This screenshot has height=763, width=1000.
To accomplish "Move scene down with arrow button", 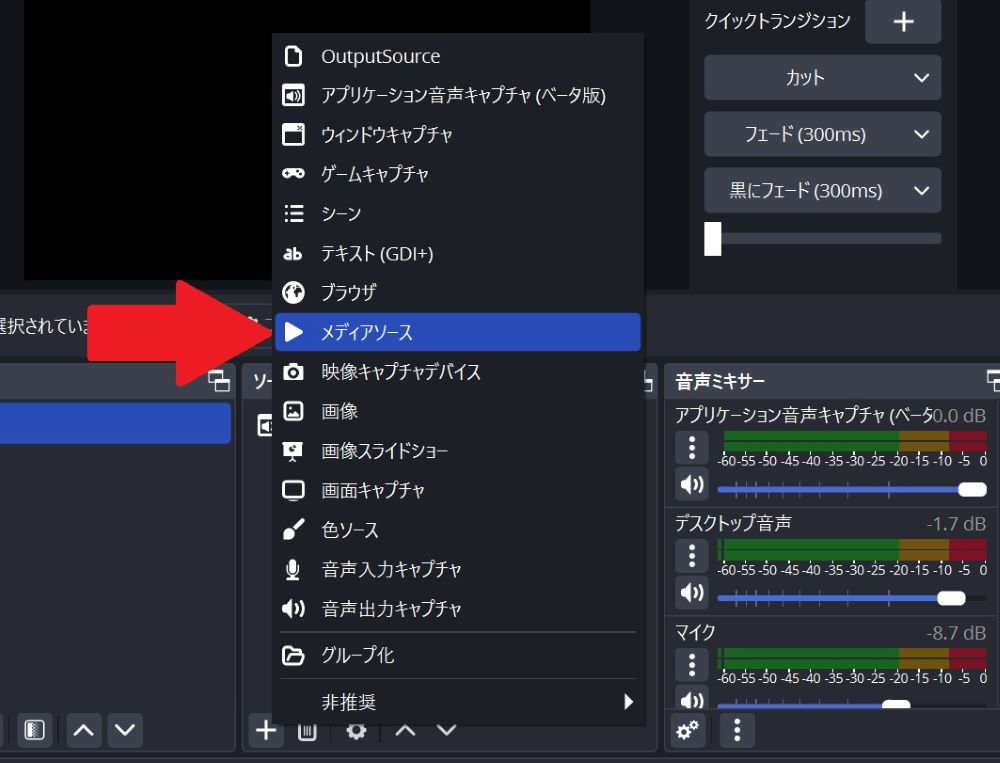I will (x=125, y=730).
